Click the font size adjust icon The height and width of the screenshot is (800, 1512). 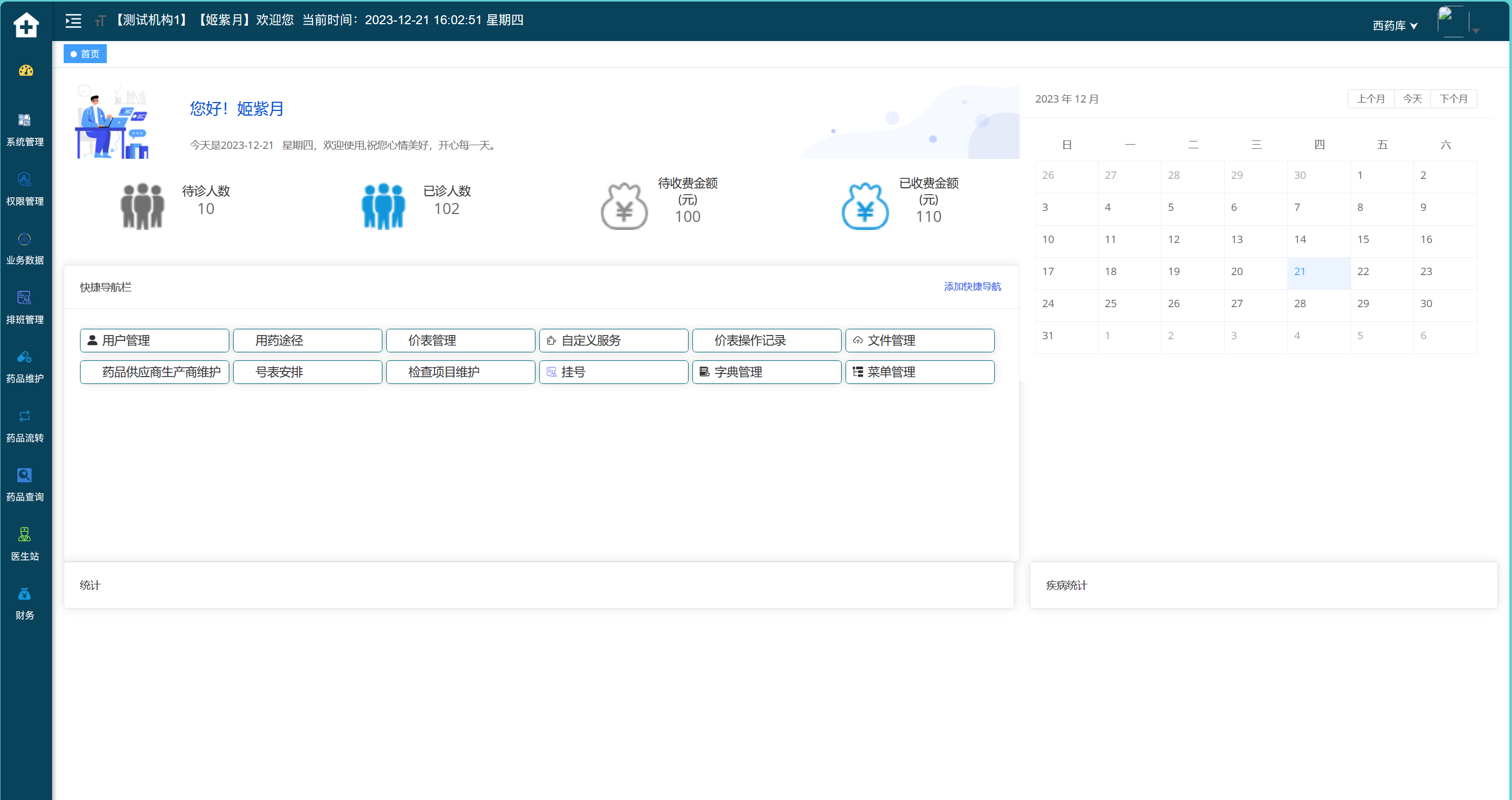coord(100,21)
